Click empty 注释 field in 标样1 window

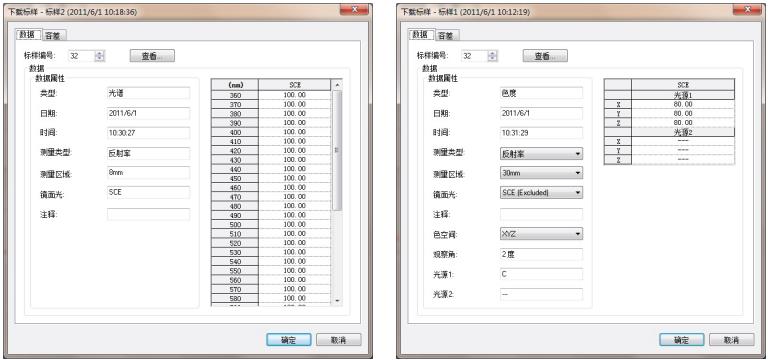541,214
